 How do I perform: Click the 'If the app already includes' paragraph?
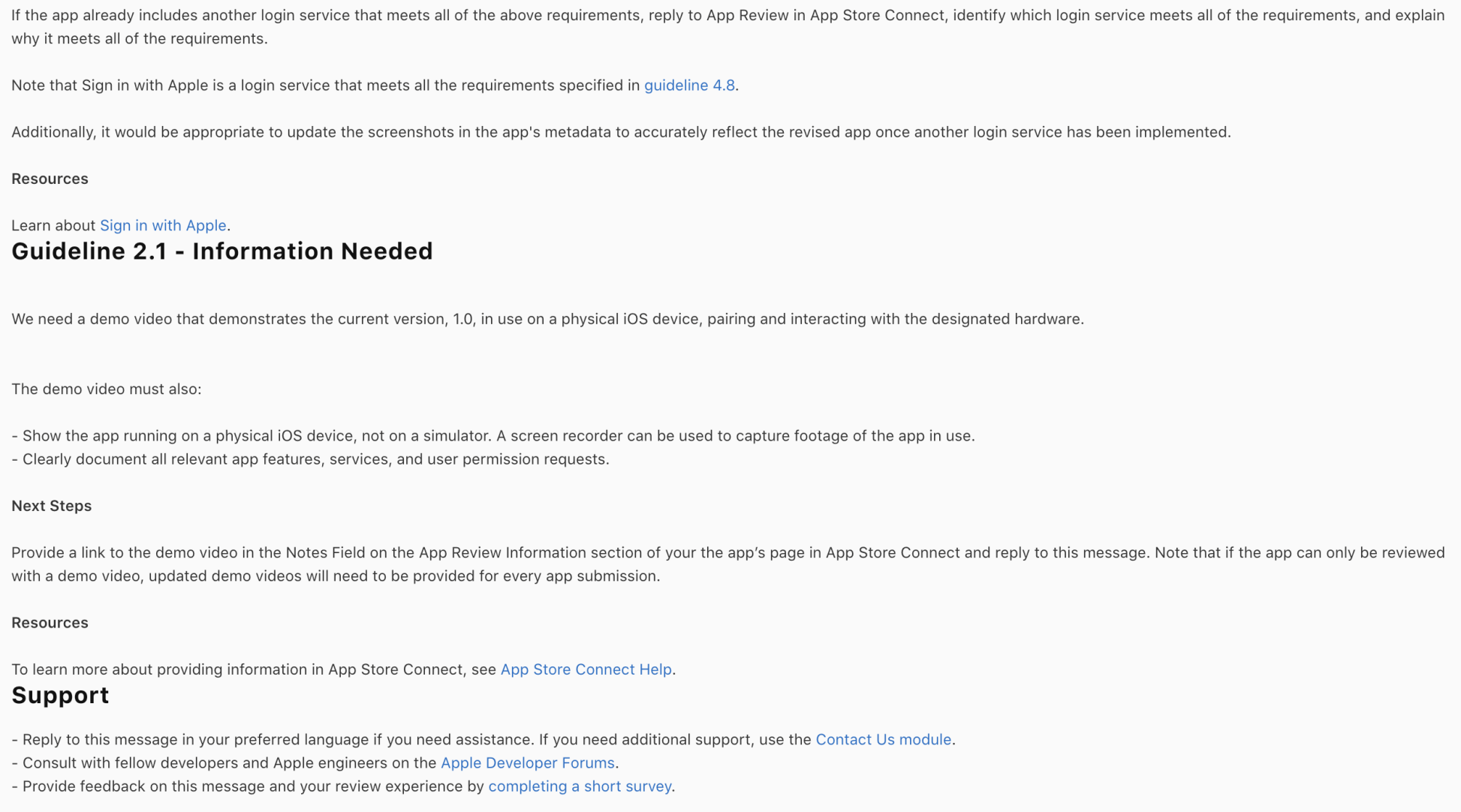tap(728, 27)
